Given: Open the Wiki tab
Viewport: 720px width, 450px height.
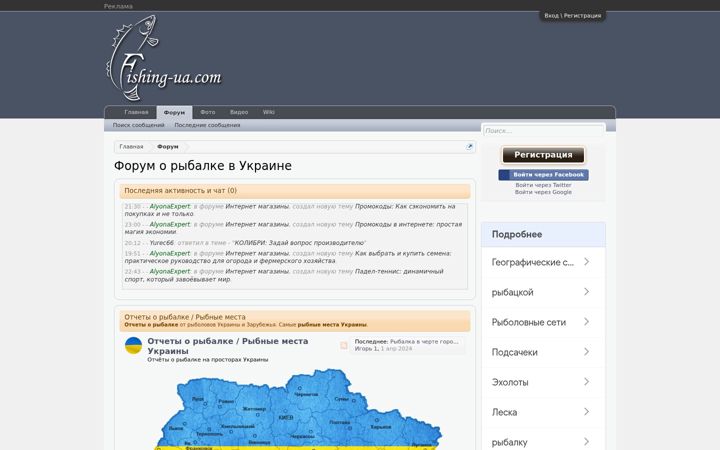Looking at the screenshot, I should point(269,112).
